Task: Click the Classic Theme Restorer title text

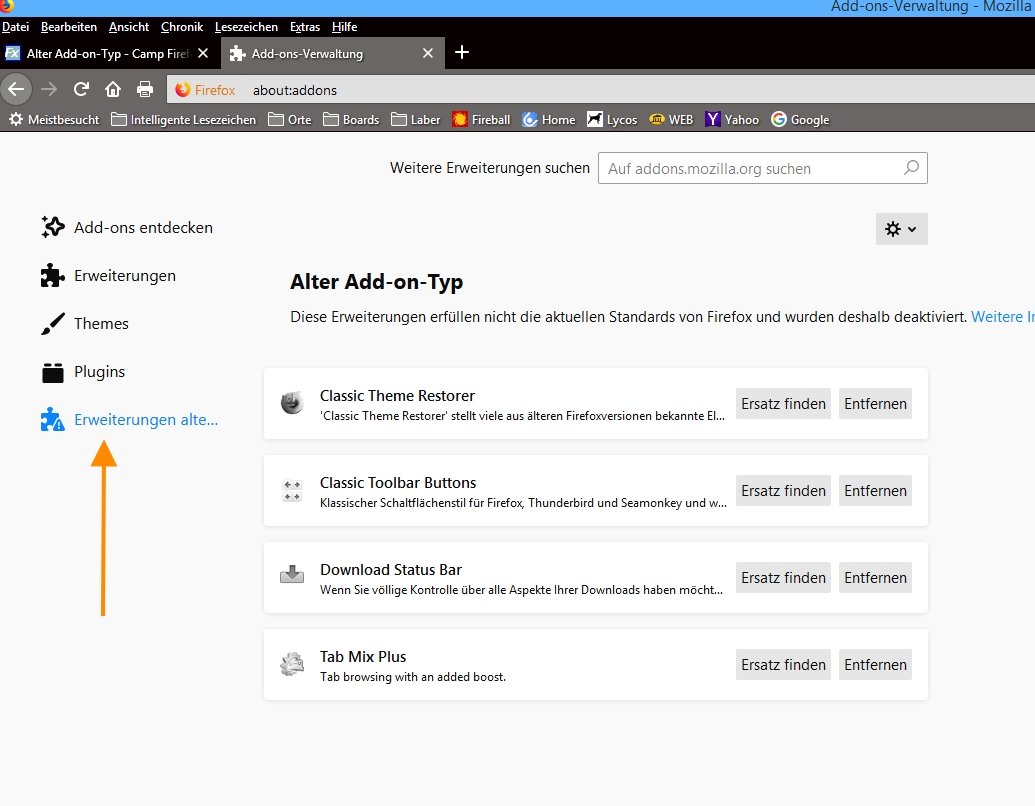Action: 397,395
